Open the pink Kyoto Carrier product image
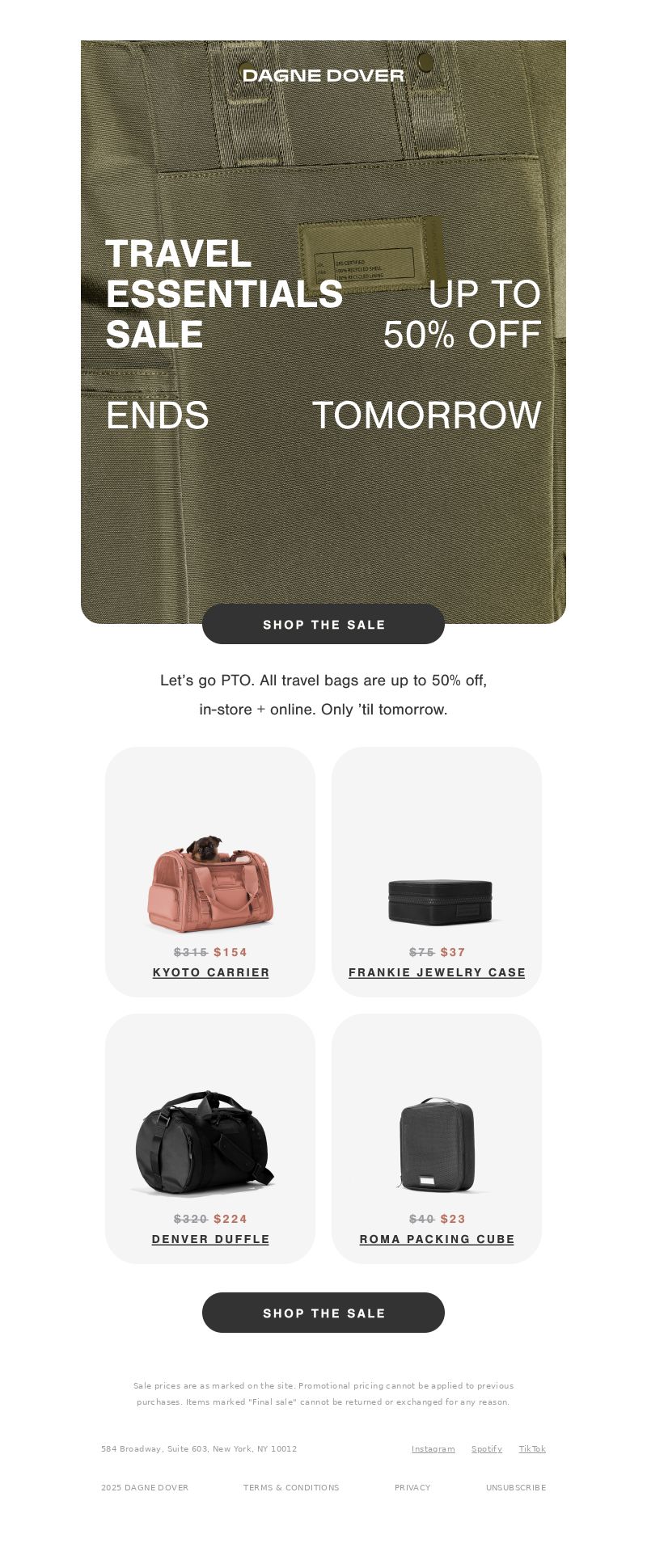 click(x=210, y=884)
